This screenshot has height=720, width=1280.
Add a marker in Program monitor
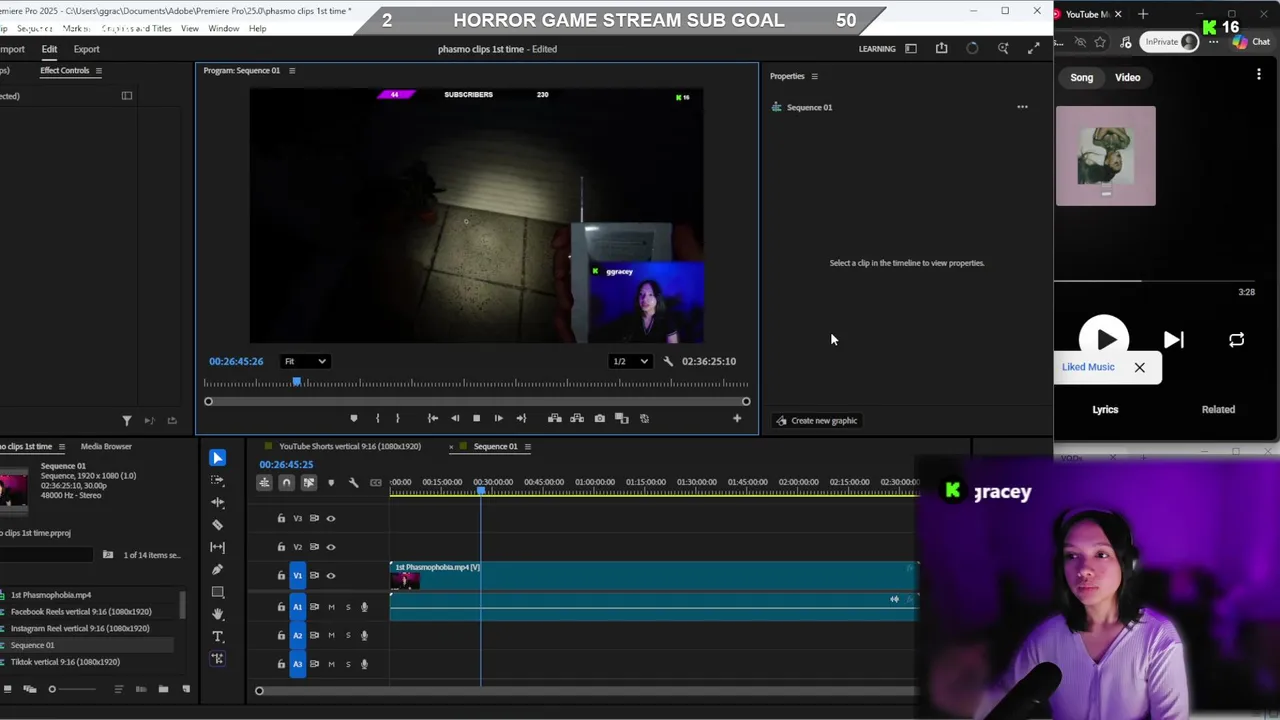click(x=353, y=418)
